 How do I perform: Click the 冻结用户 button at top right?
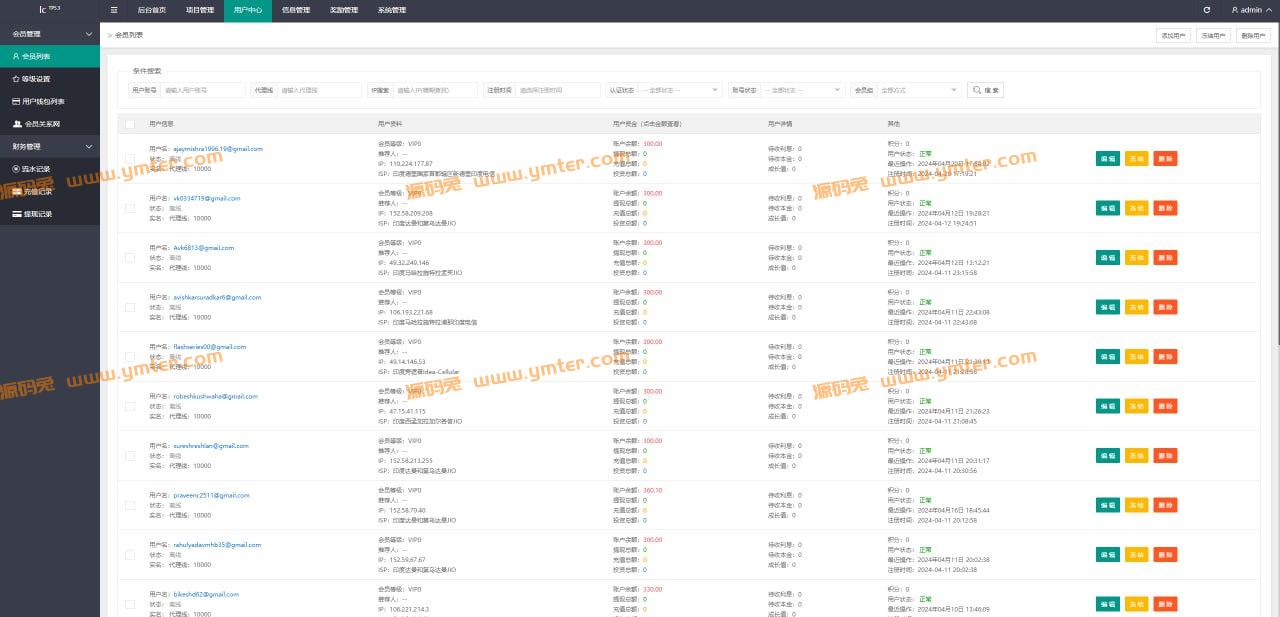(1213, 35)
